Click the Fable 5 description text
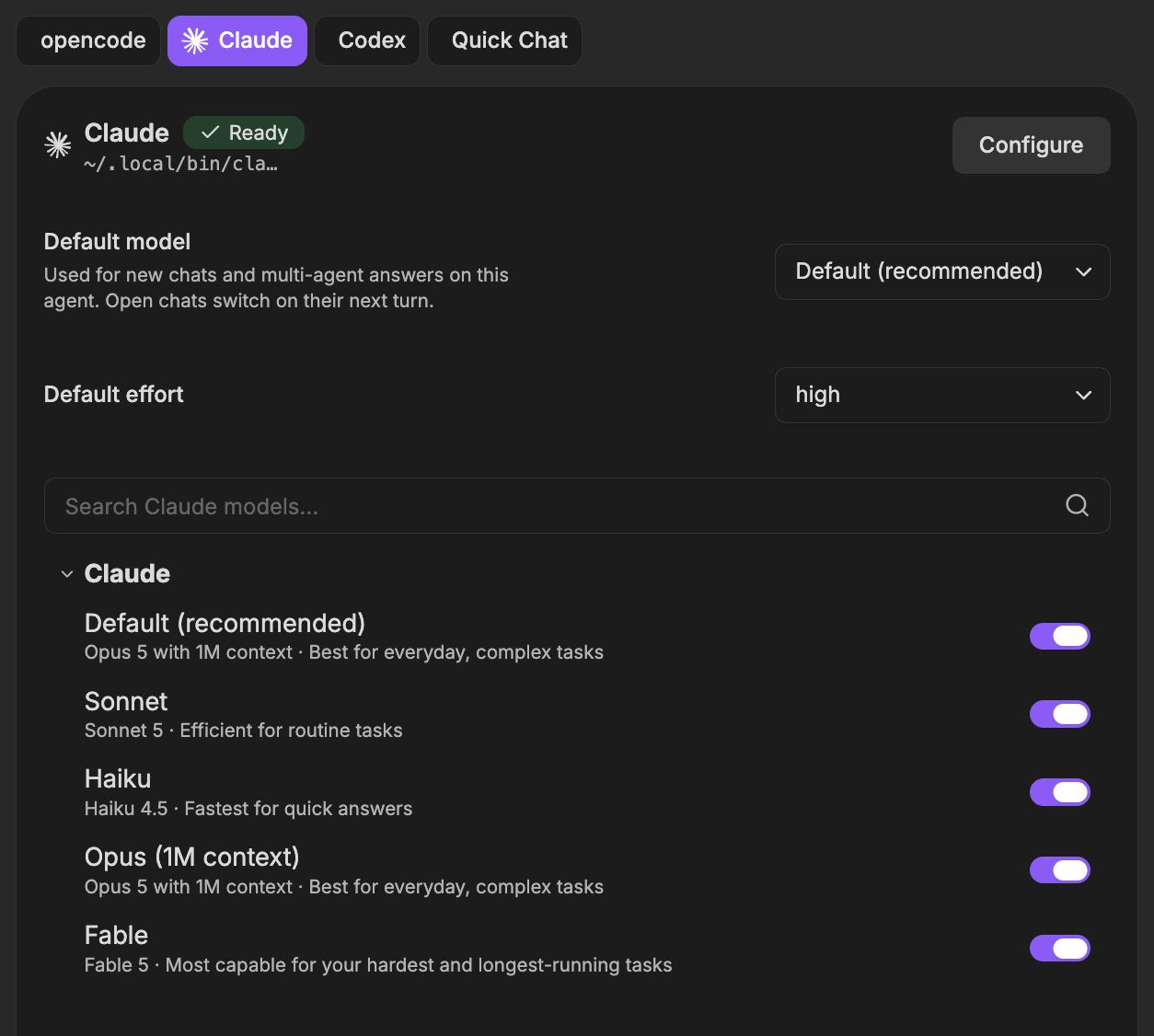1154x1036 pixels. tap(378, 965)
